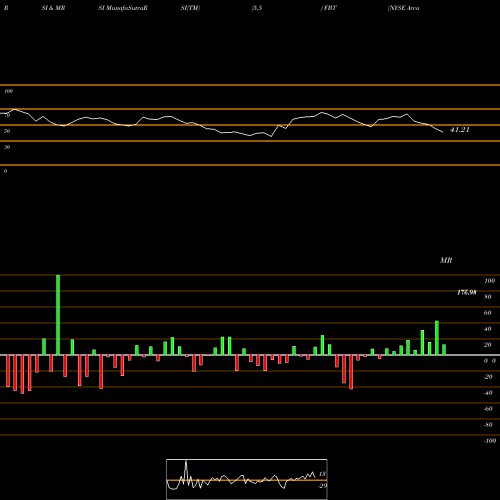Click the 'SI & MR' header text
Screen dimensions: 500x500
[53, 8]
